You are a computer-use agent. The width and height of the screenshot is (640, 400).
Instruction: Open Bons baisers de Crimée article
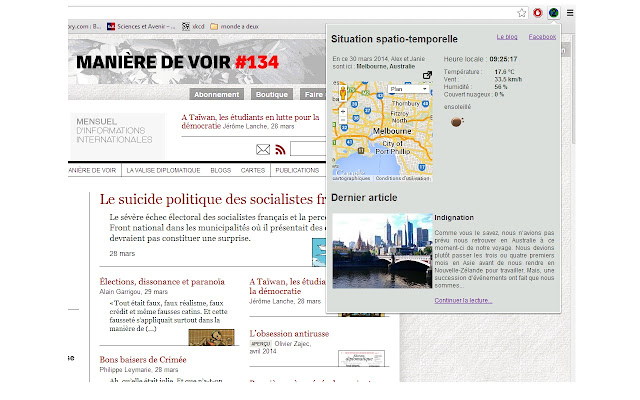(143, 360)
